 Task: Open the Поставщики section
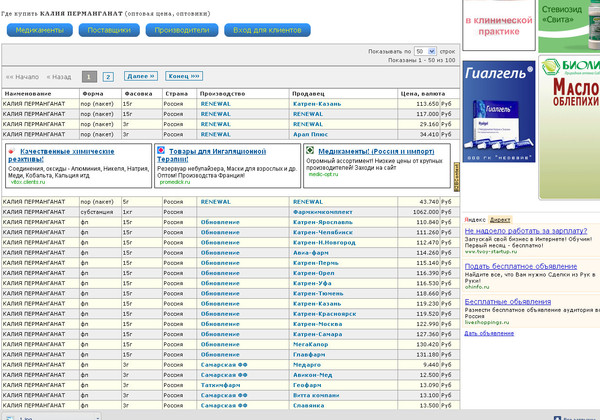tap(109, 30)
